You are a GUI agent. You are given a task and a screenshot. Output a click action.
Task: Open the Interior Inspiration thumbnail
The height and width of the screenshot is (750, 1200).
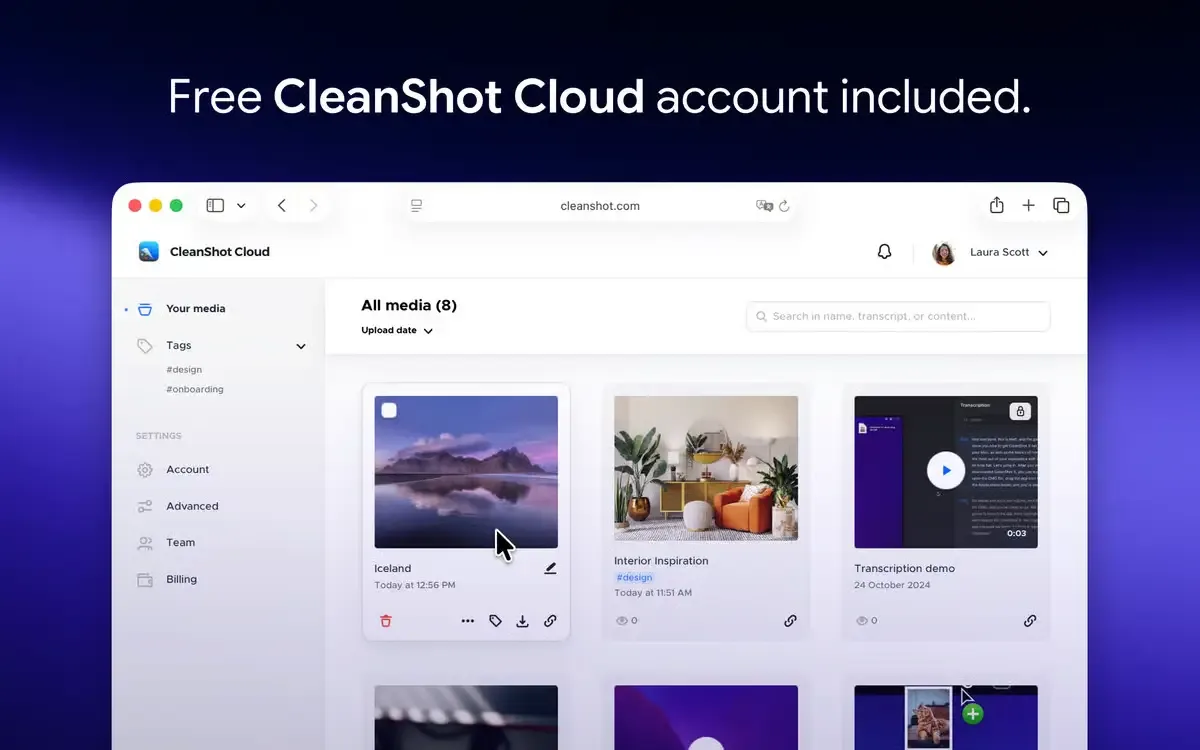click(706, 468)
